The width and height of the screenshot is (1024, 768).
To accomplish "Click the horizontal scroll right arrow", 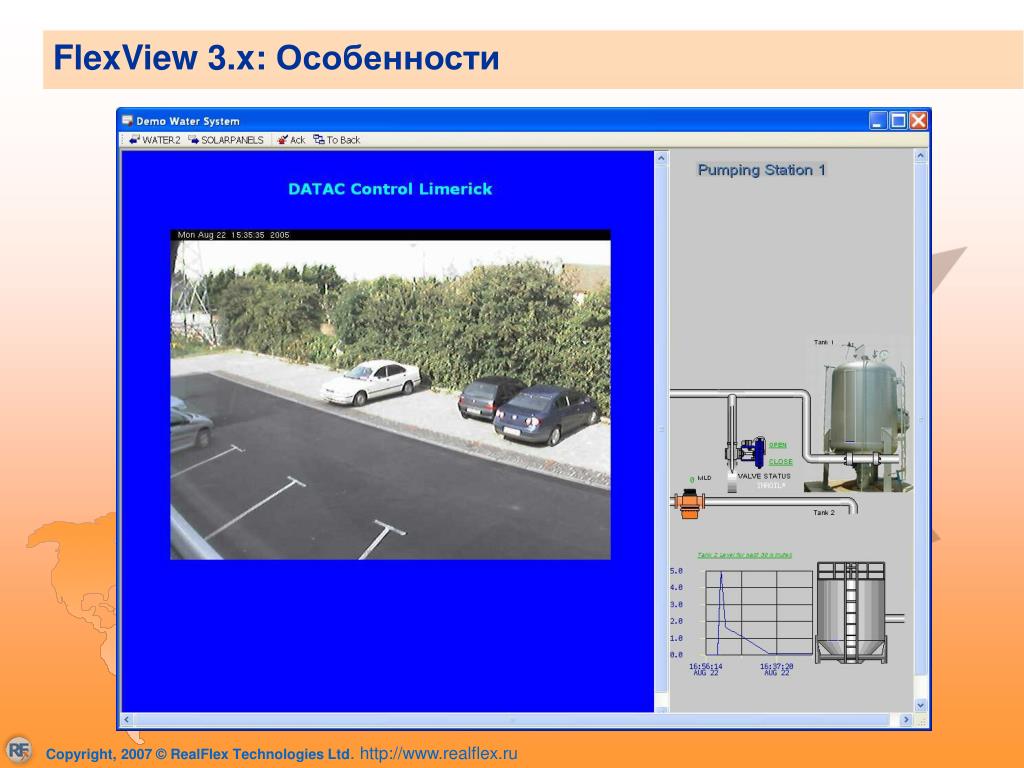I will 906,720.
